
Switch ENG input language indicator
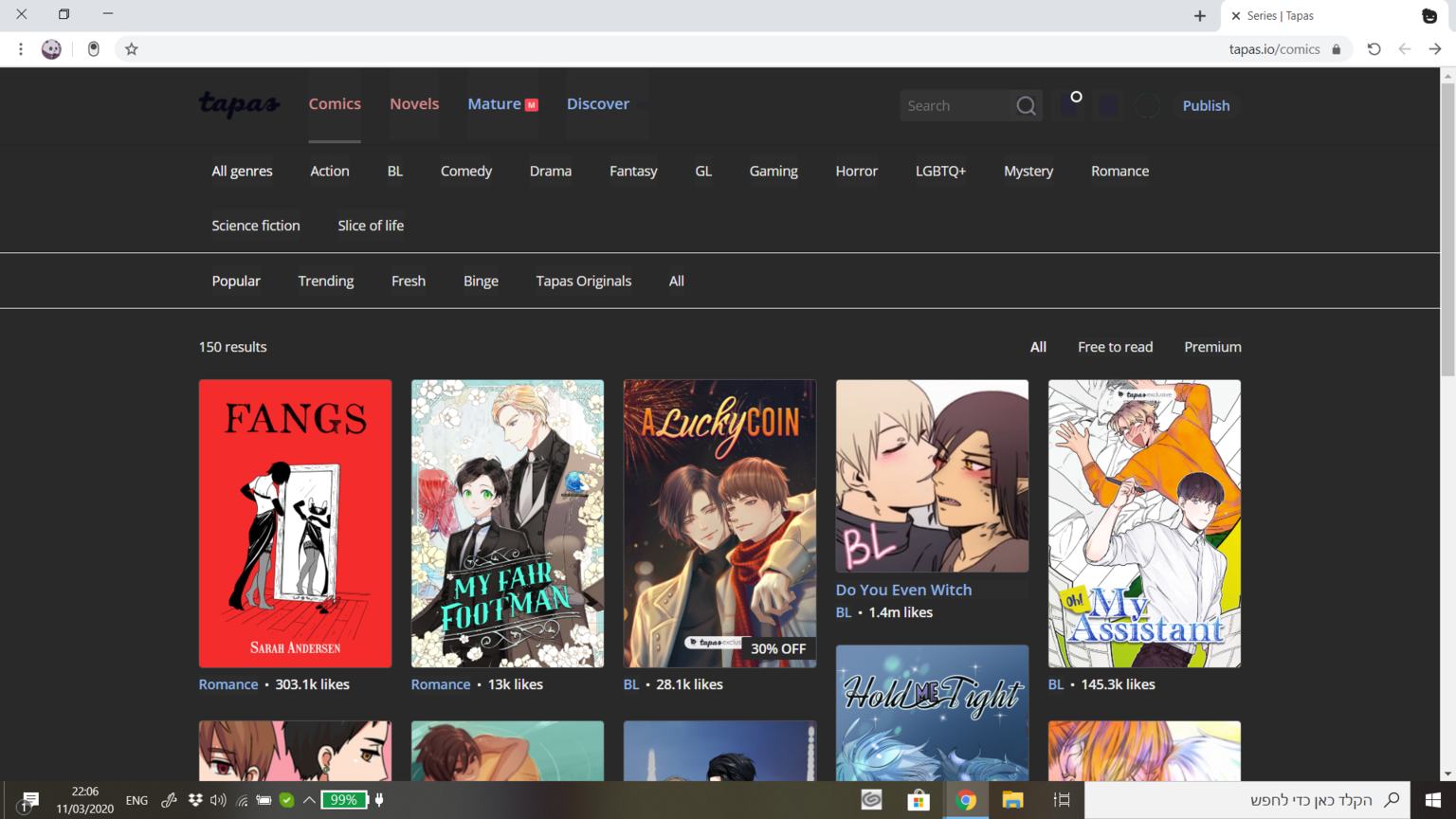(136, 800)
